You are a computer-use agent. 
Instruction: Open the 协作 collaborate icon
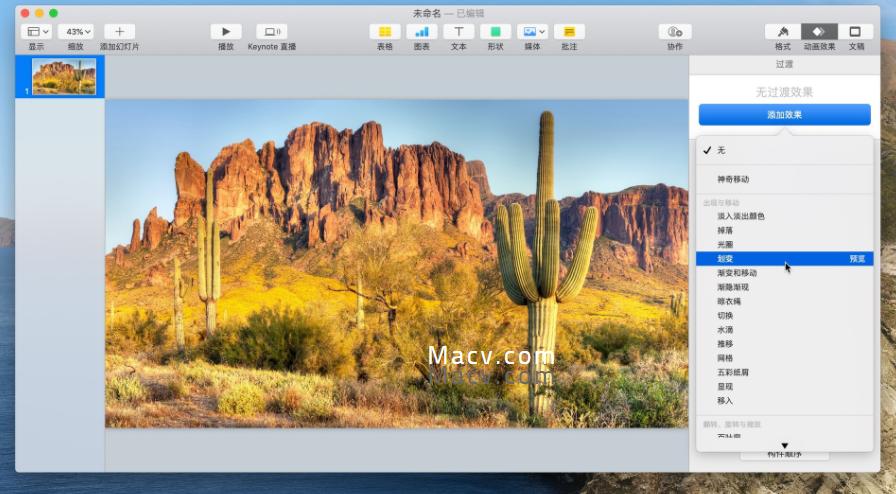(675, 31)
